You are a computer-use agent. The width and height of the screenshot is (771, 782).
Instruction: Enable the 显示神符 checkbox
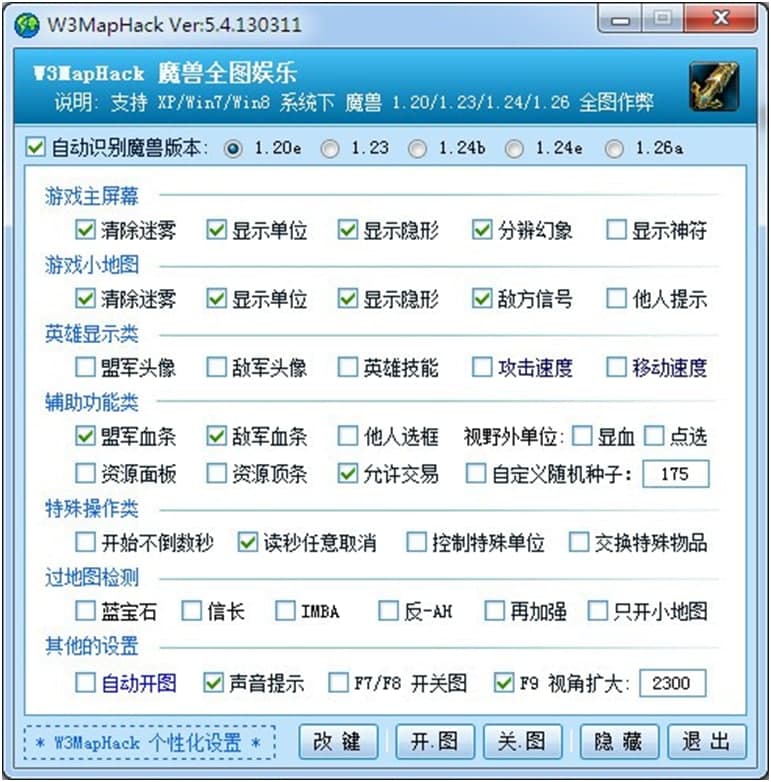pos(616,230)
